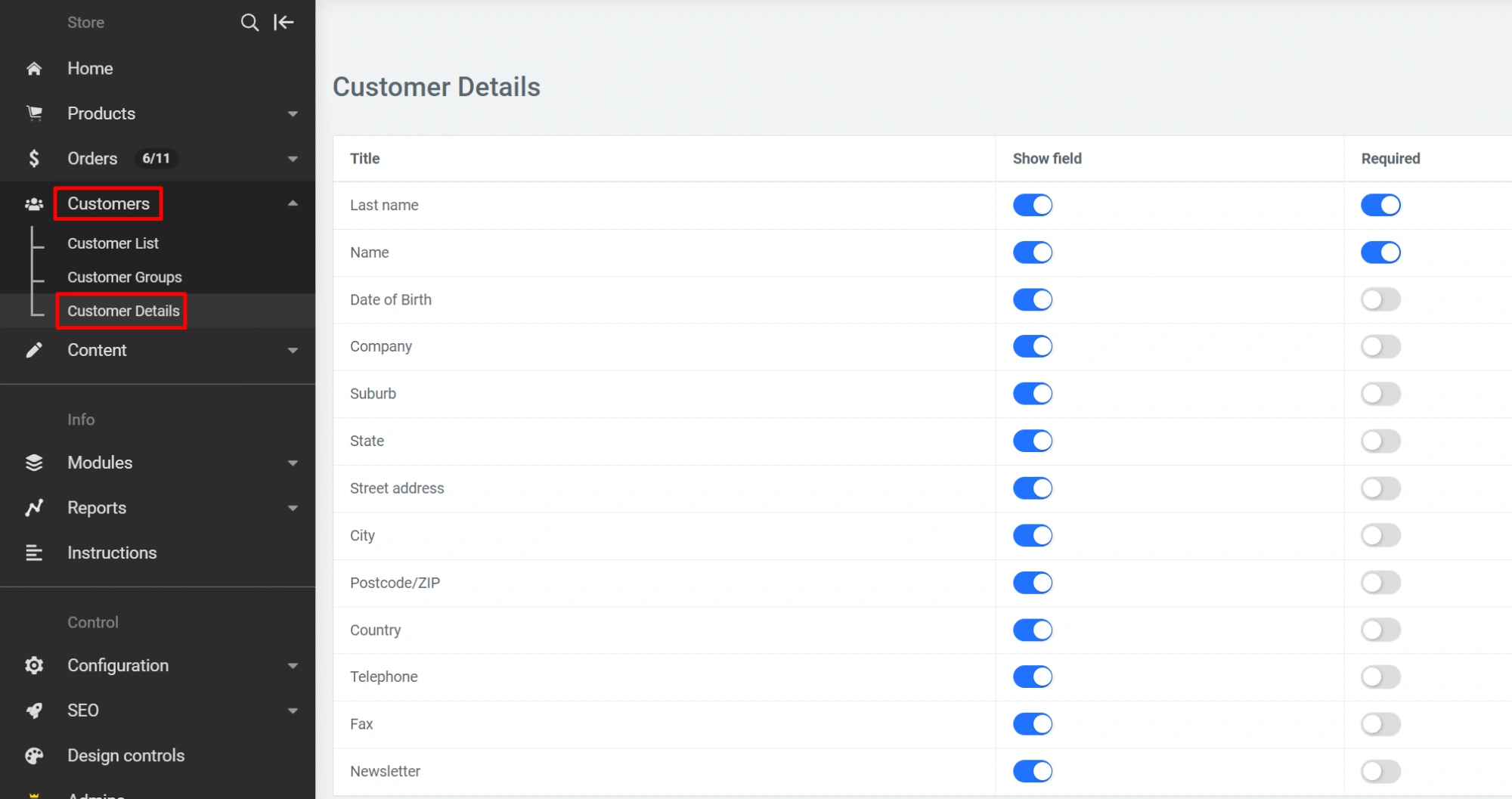
Task: Click the Products shopping cart icon
Action: (x=34, y=113)
